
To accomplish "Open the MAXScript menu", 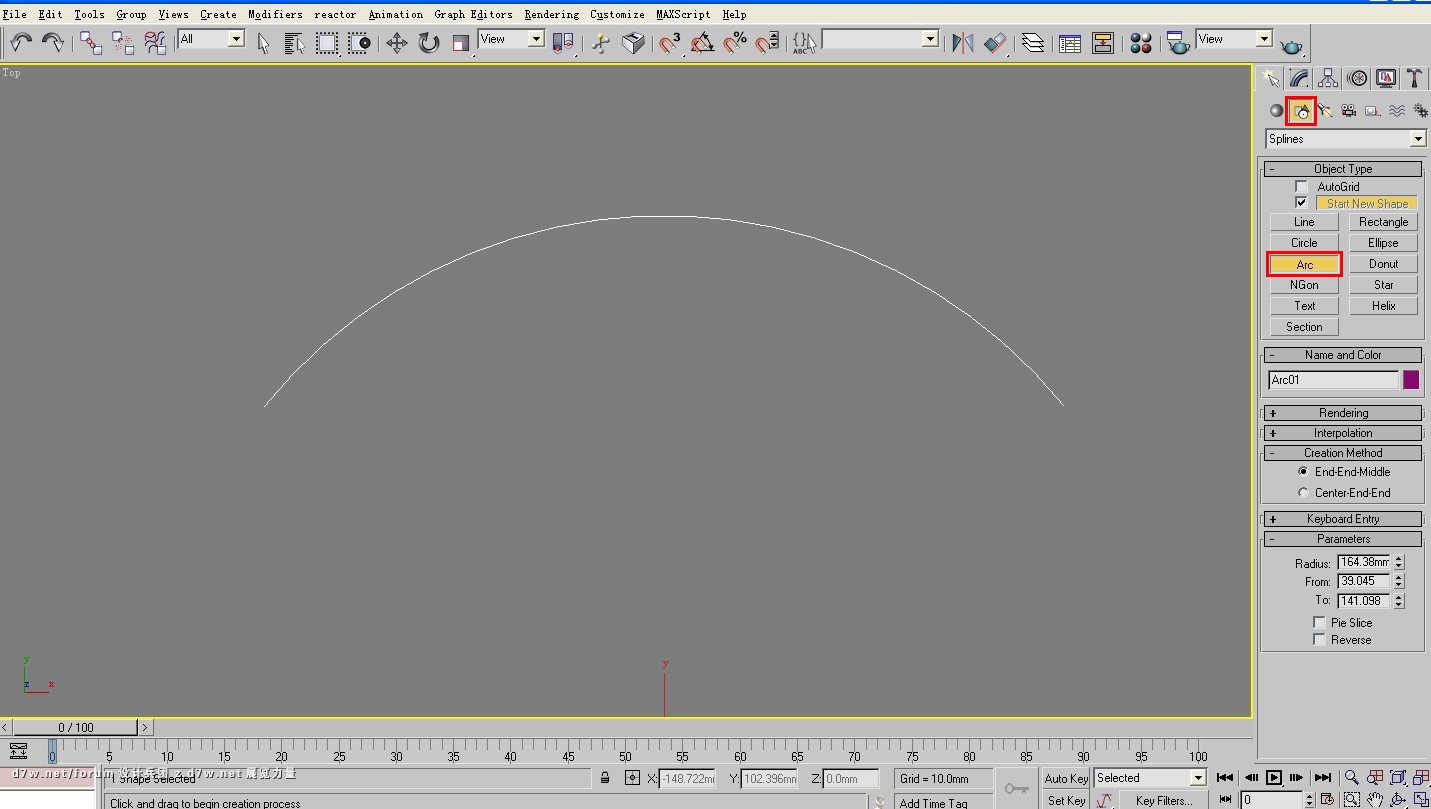I will (x=683, y=14).
